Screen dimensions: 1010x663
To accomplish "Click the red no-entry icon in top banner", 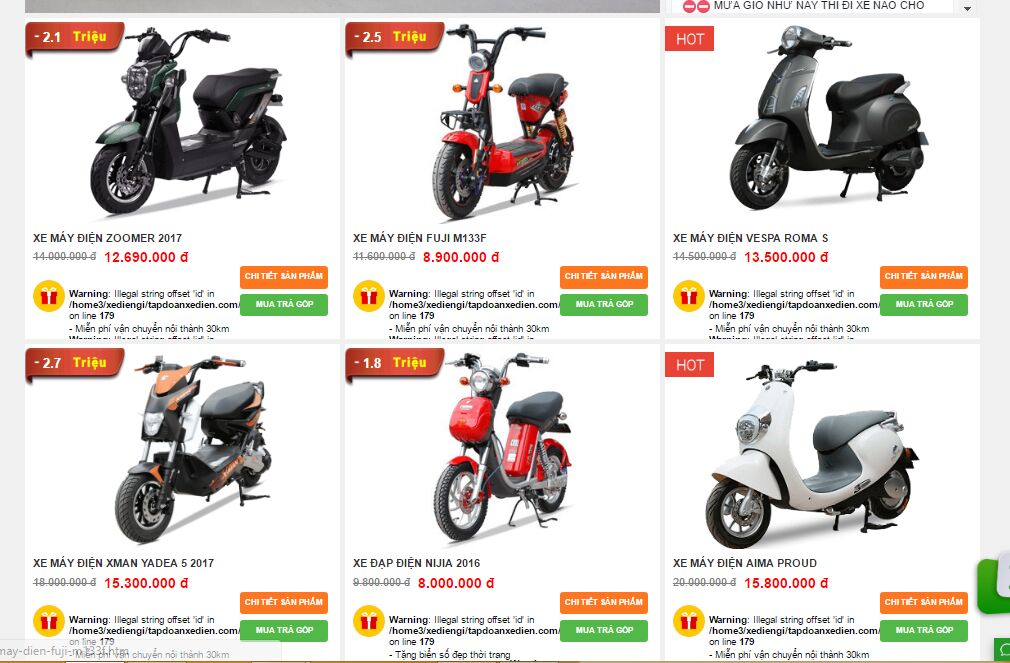I will [x=696, y=6].
